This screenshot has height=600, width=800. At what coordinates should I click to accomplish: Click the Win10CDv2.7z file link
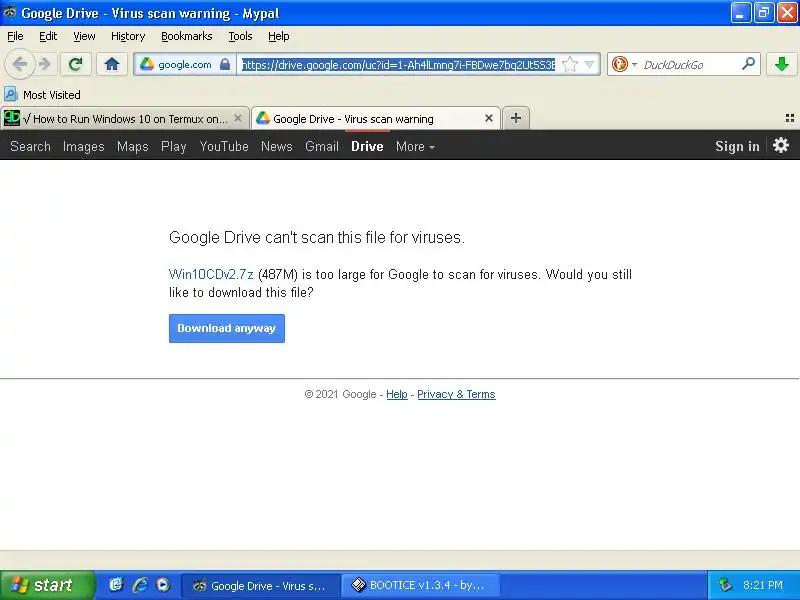point(211,274)
